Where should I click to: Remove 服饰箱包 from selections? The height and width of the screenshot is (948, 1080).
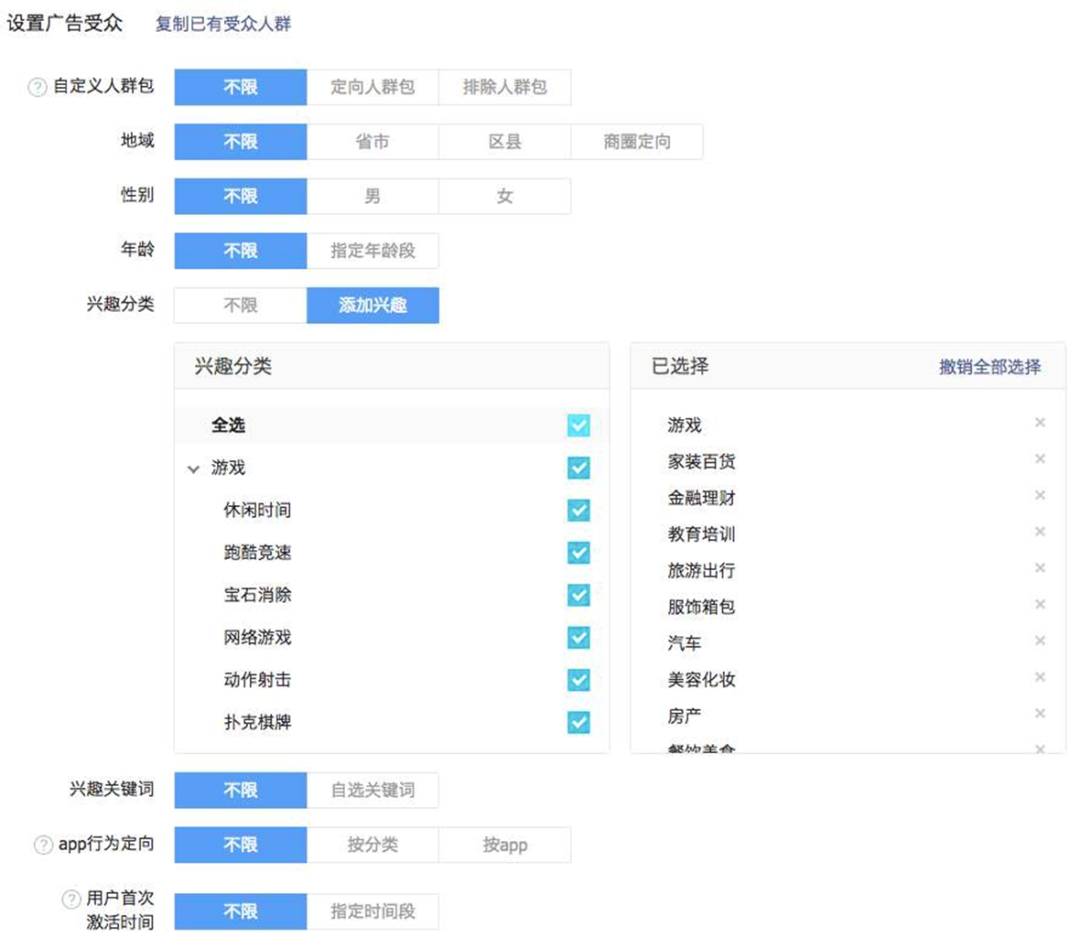[1040, 604]
